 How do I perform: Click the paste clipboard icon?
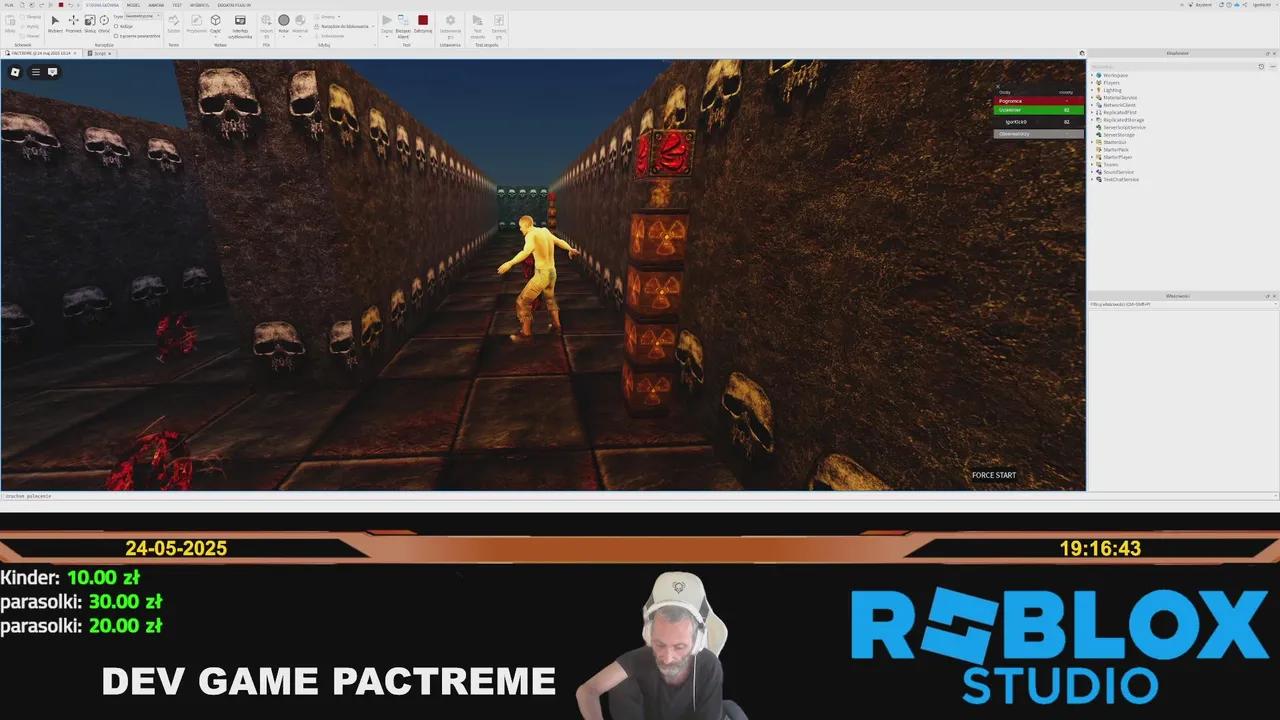pyautogui.click(x=9, y=20)
